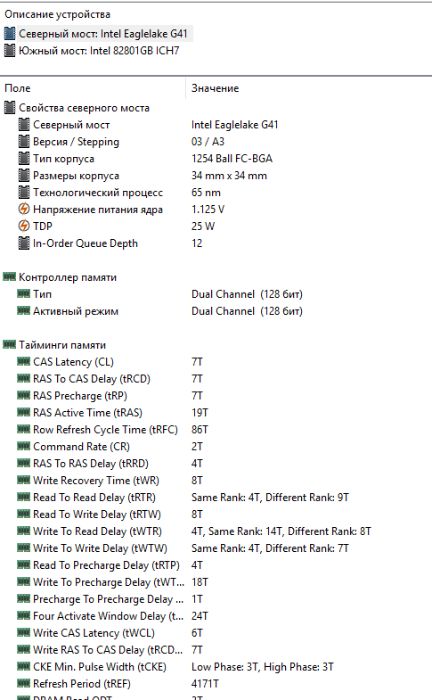Select the value 1.125 V
Viewport: 432px width, 700px height.
pos(208,209)
